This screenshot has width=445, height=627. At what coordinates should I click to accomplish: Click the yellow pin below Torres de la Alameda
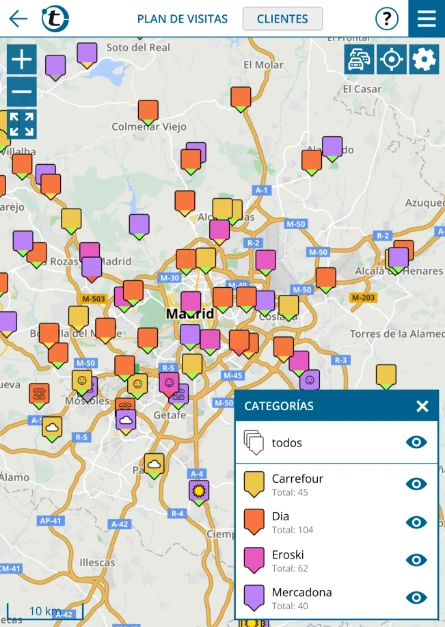click(x=386, y=377)
